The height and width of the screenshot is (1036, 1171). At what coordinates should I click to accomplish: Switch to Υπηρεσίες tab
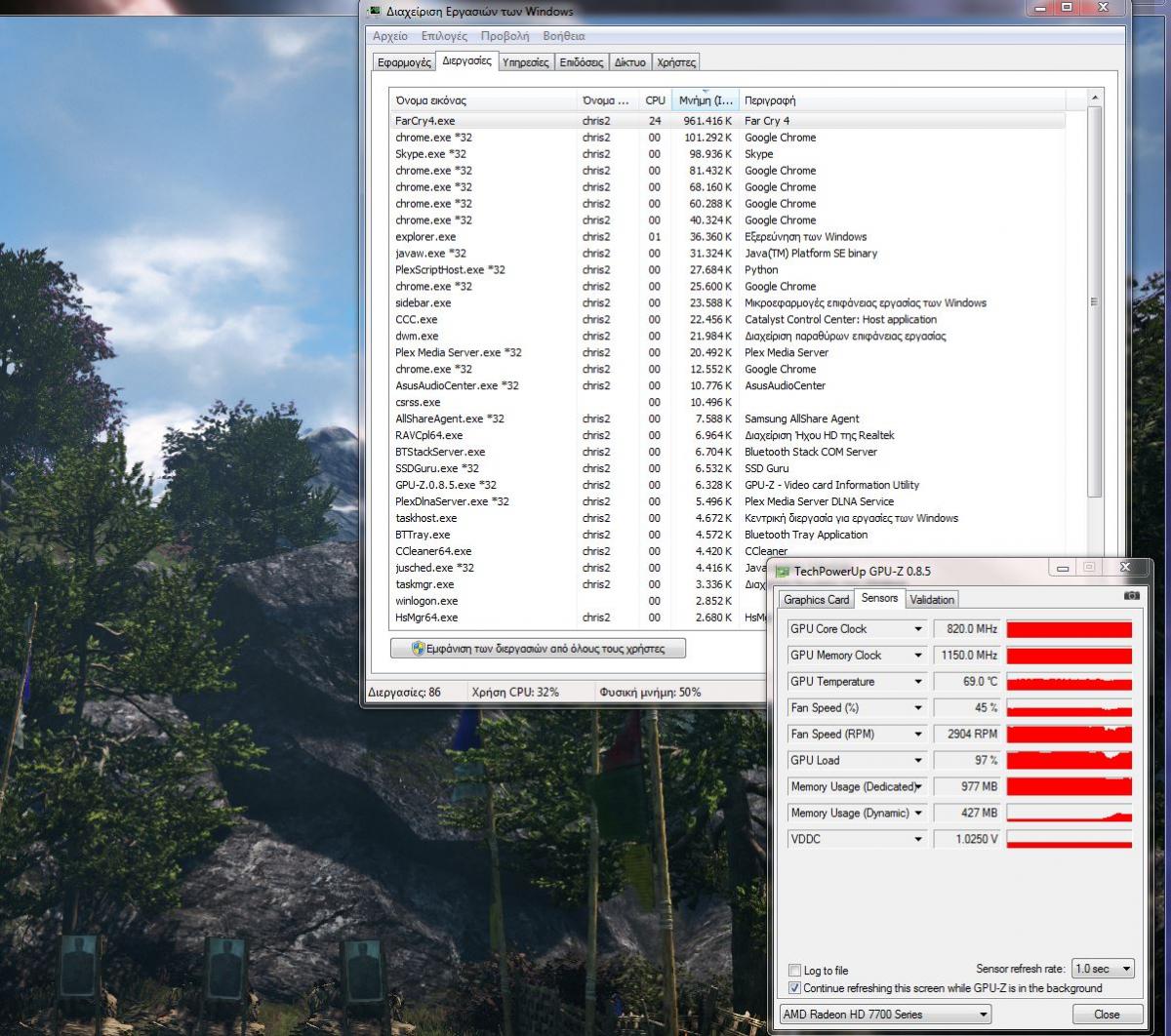point(525,62)
